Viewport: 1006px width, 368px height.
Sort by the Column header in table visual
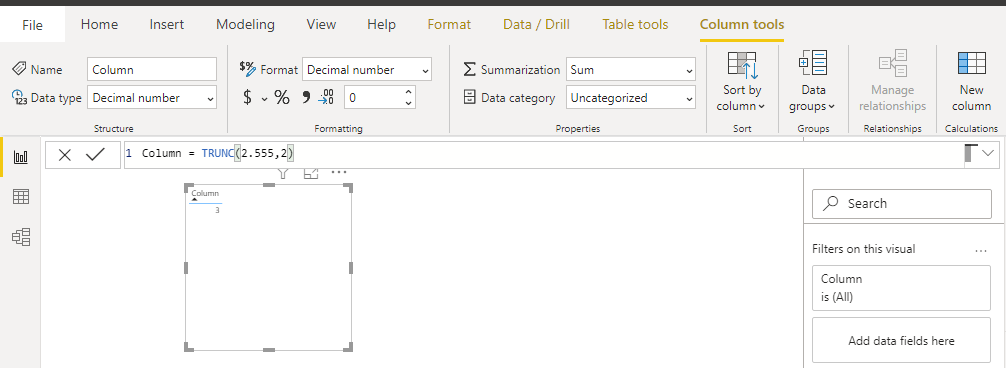[205, 193]
